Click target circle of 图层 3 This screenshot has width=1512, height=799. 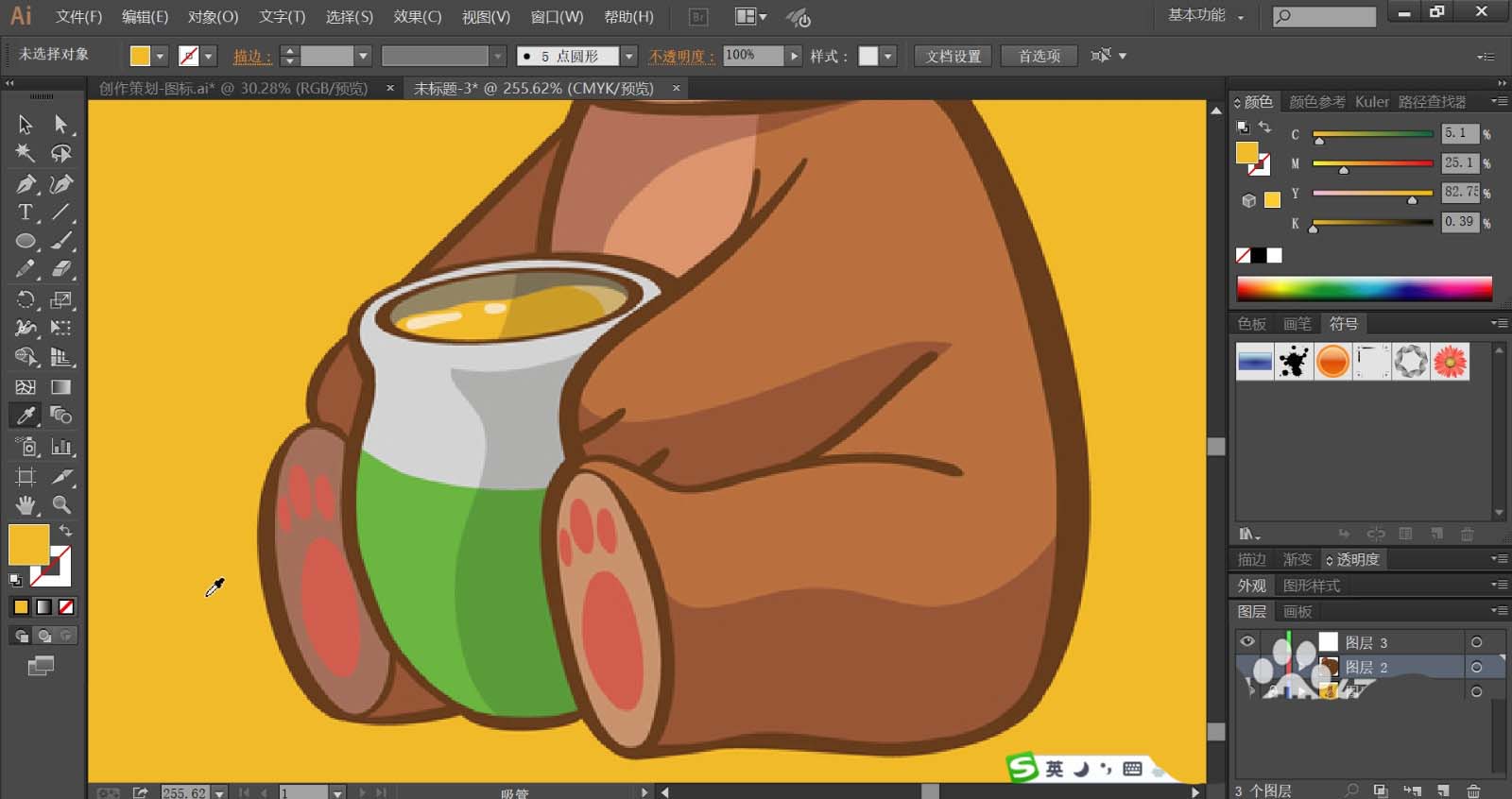pyautogui.click(x=1476, y=642)
